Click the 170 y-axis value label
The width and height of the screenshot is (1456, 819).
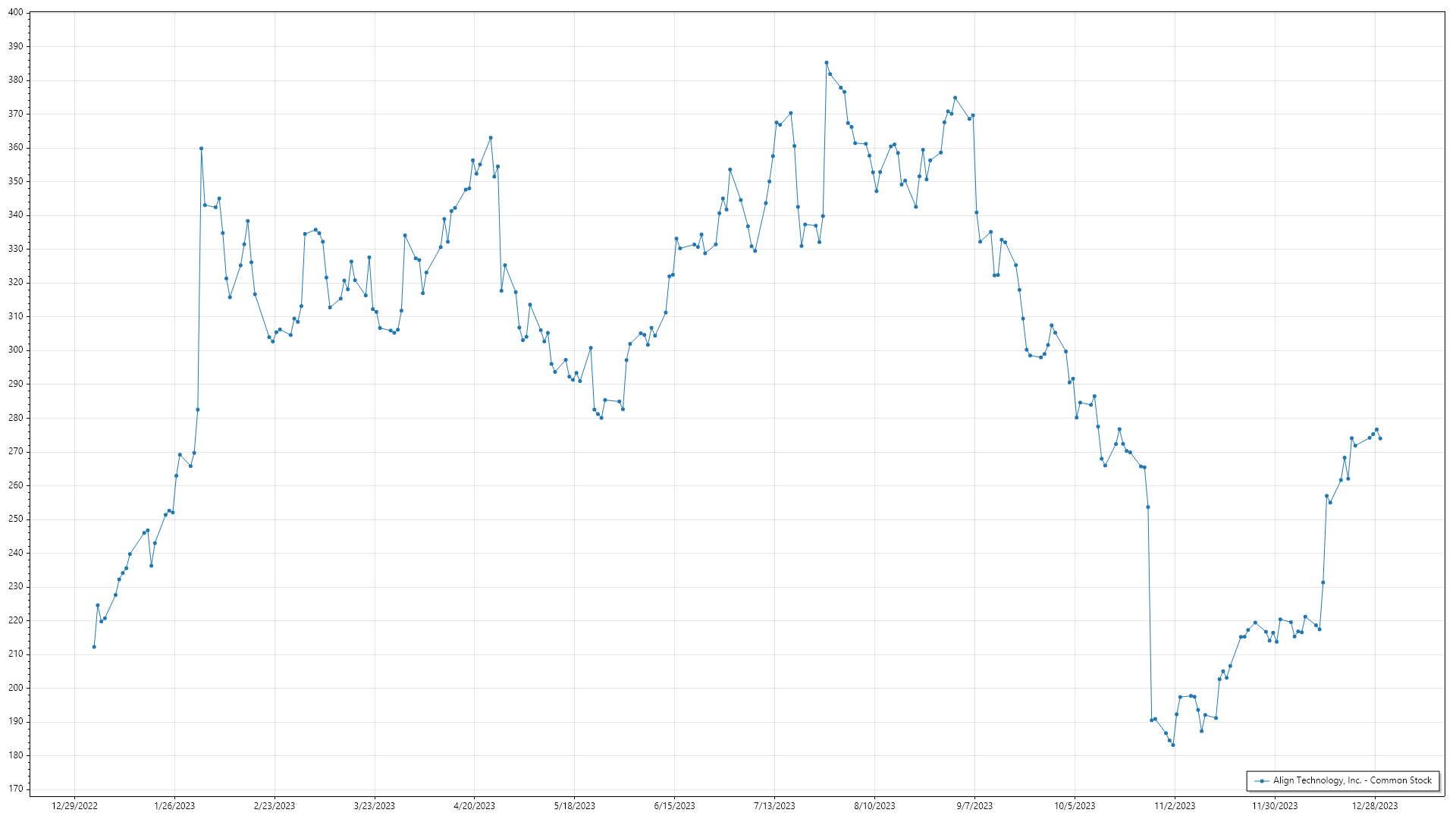[15, 789]
